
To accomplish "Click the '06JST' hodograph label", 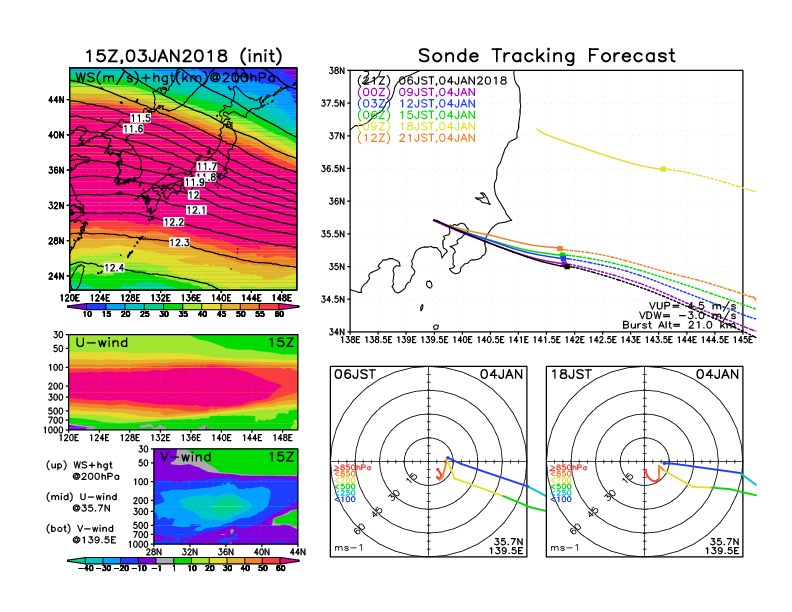I will coord(355,375).
